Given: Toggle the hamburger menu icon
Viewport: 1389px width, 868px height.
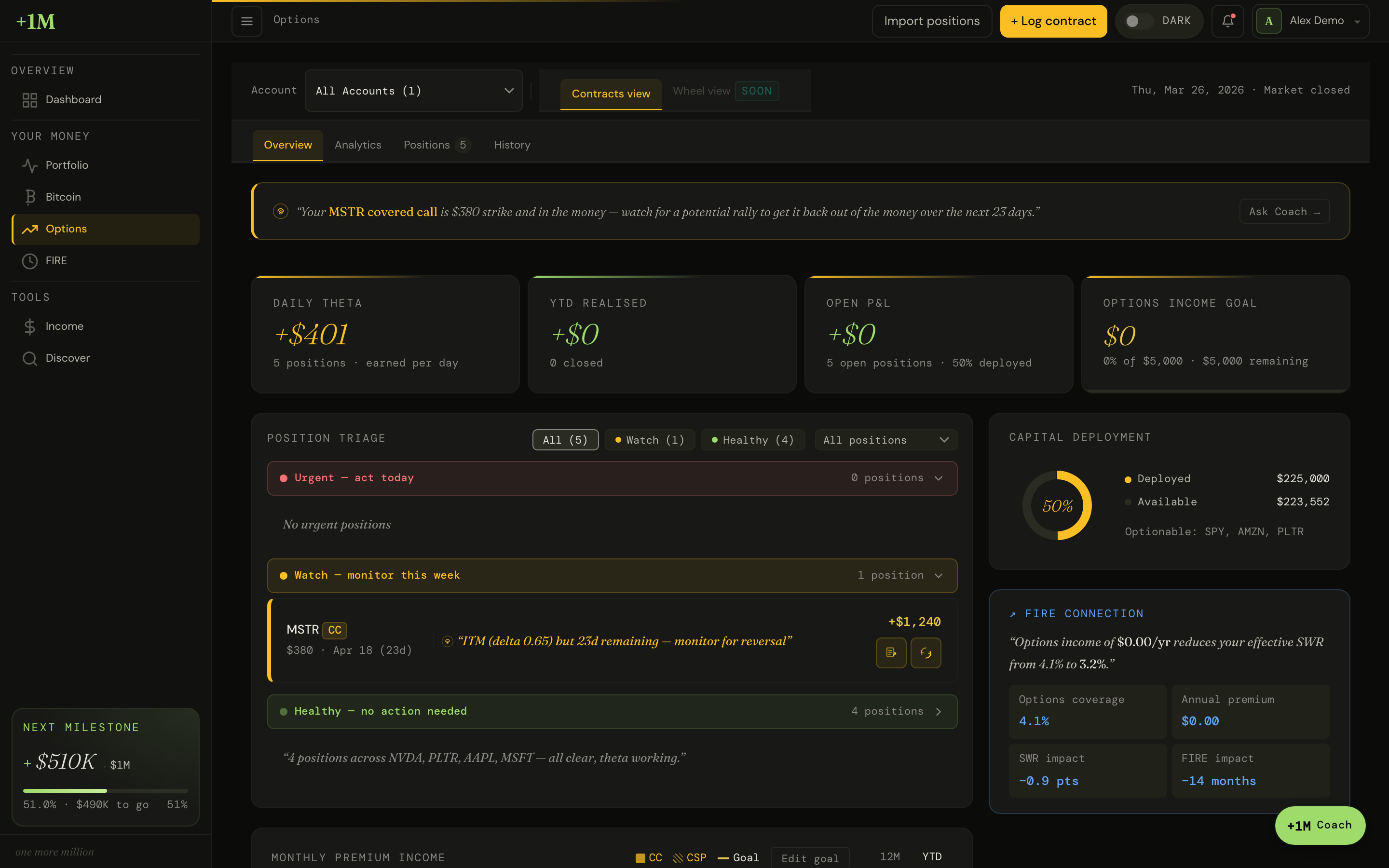Looking at the screenshot, I should (x=247, y=21).
